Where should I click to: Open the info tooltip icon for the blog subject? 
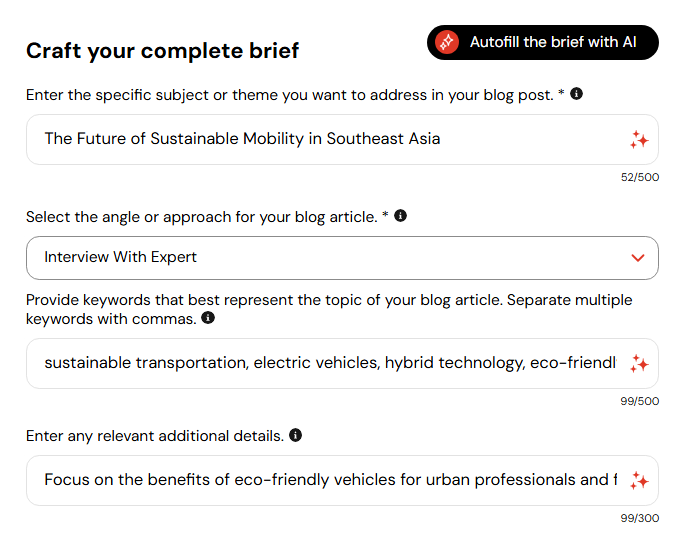[576, 94]
